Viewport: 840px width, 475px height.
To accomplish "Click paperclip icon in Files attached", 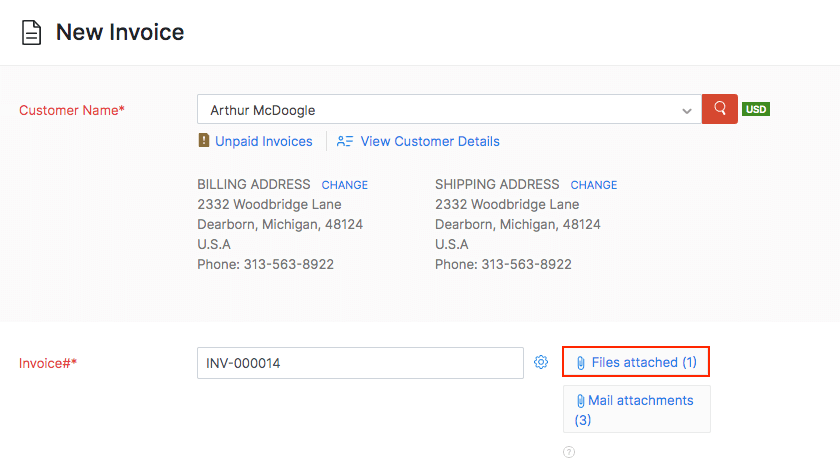I will [x=580, y=363].
